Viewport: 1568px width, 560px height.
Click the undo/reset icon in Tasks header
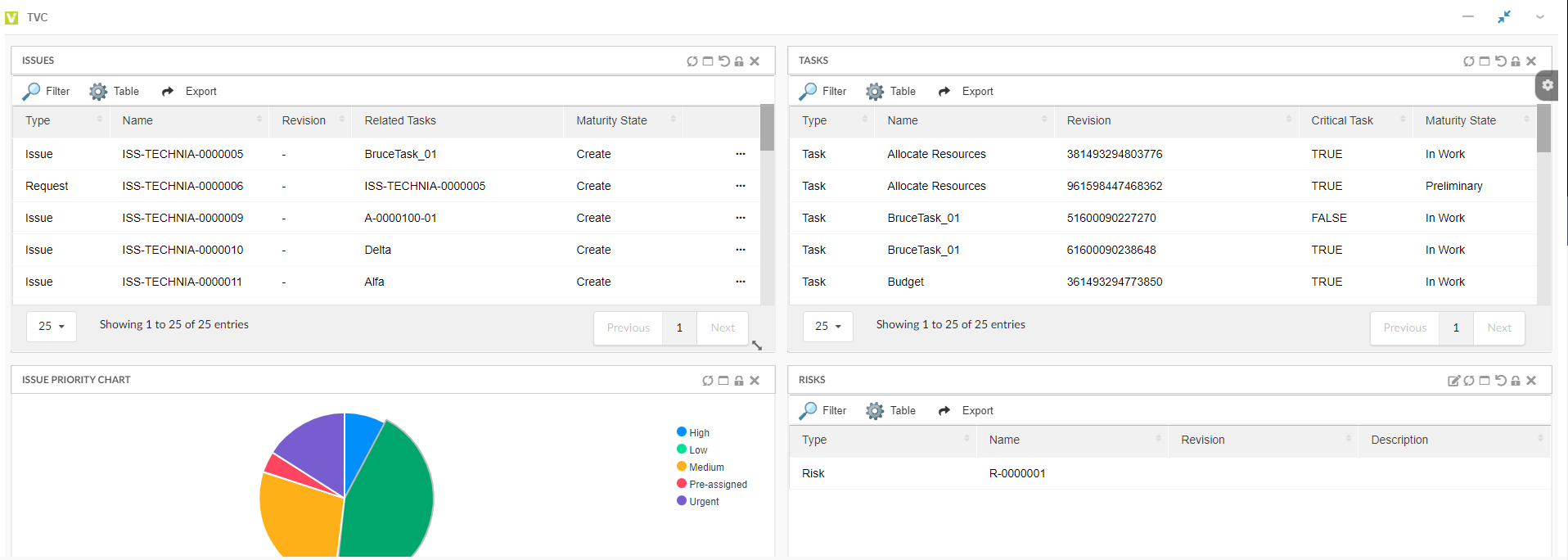(1500, 61)
